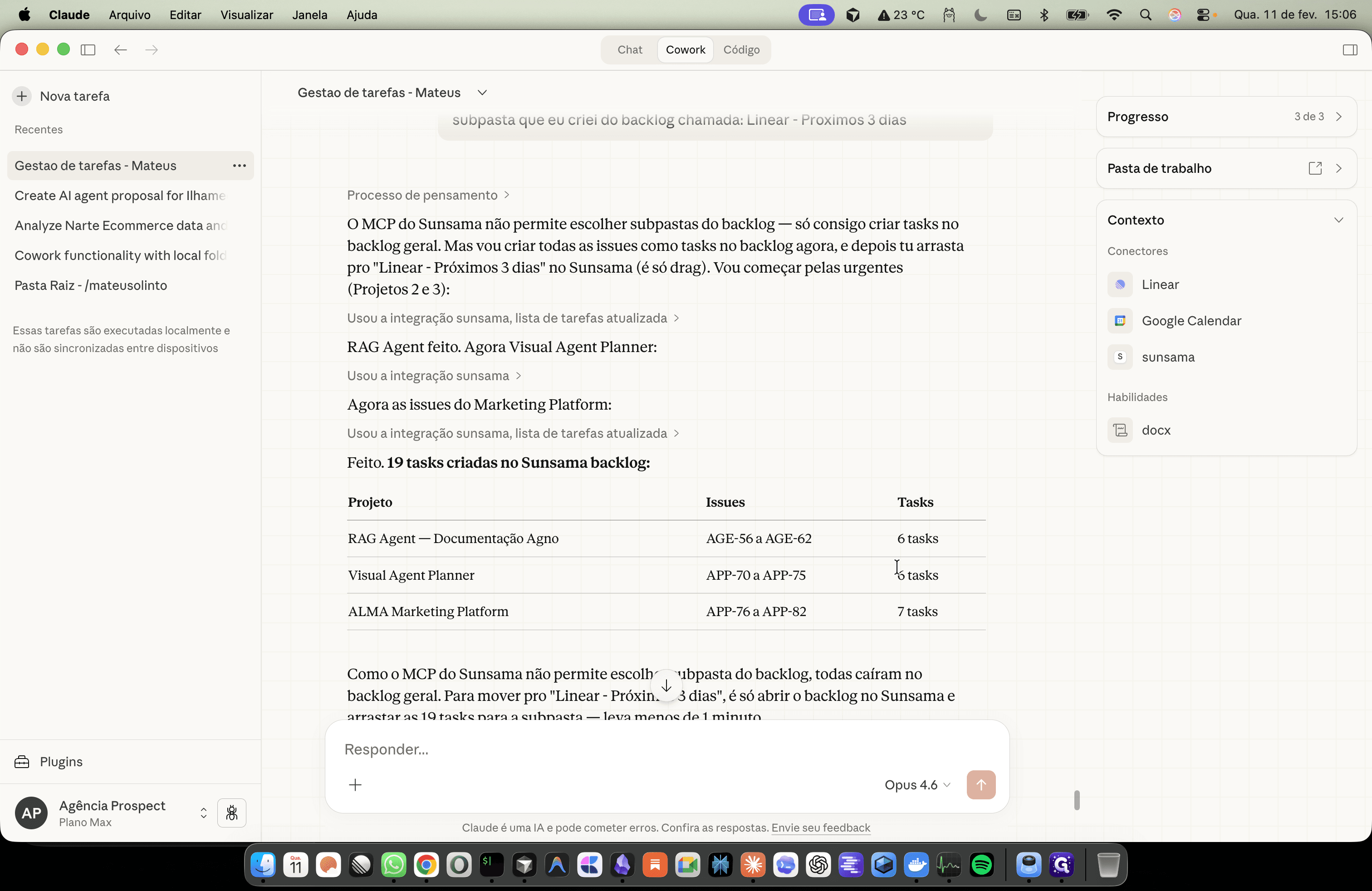Go back with the left arrow
This screenshot has width=1372, height=891.
coord(121,49)
